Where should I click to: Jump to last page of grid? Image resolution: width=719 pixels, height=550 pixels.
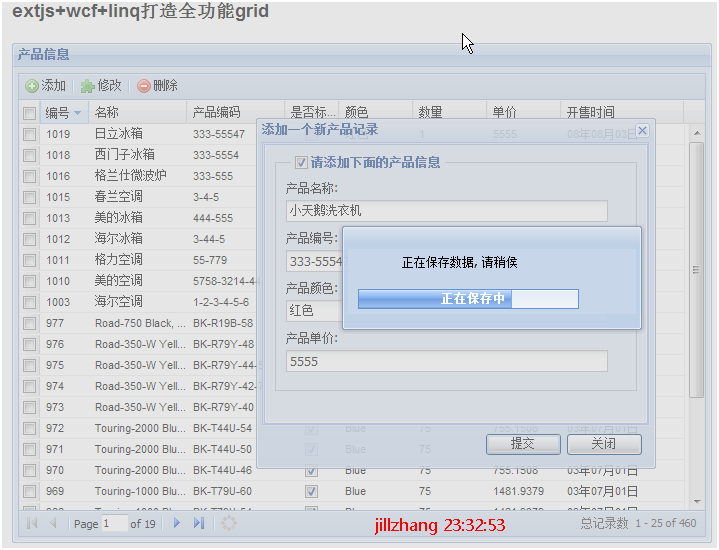[198, 523]
